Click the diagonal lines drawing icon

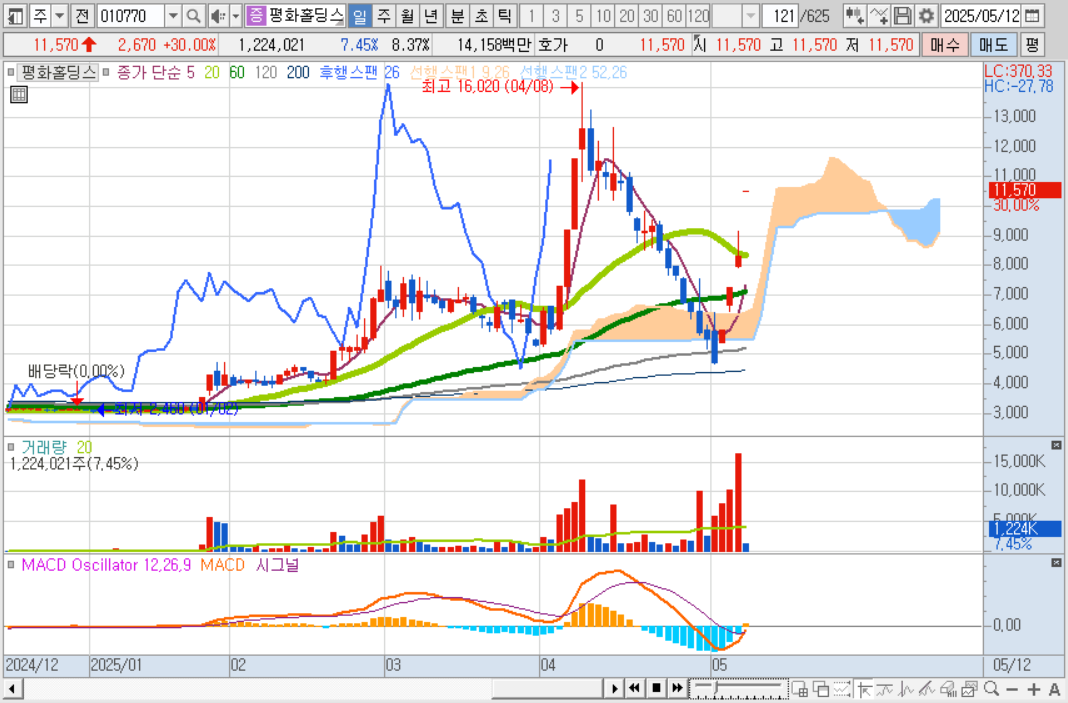[927, 689]
